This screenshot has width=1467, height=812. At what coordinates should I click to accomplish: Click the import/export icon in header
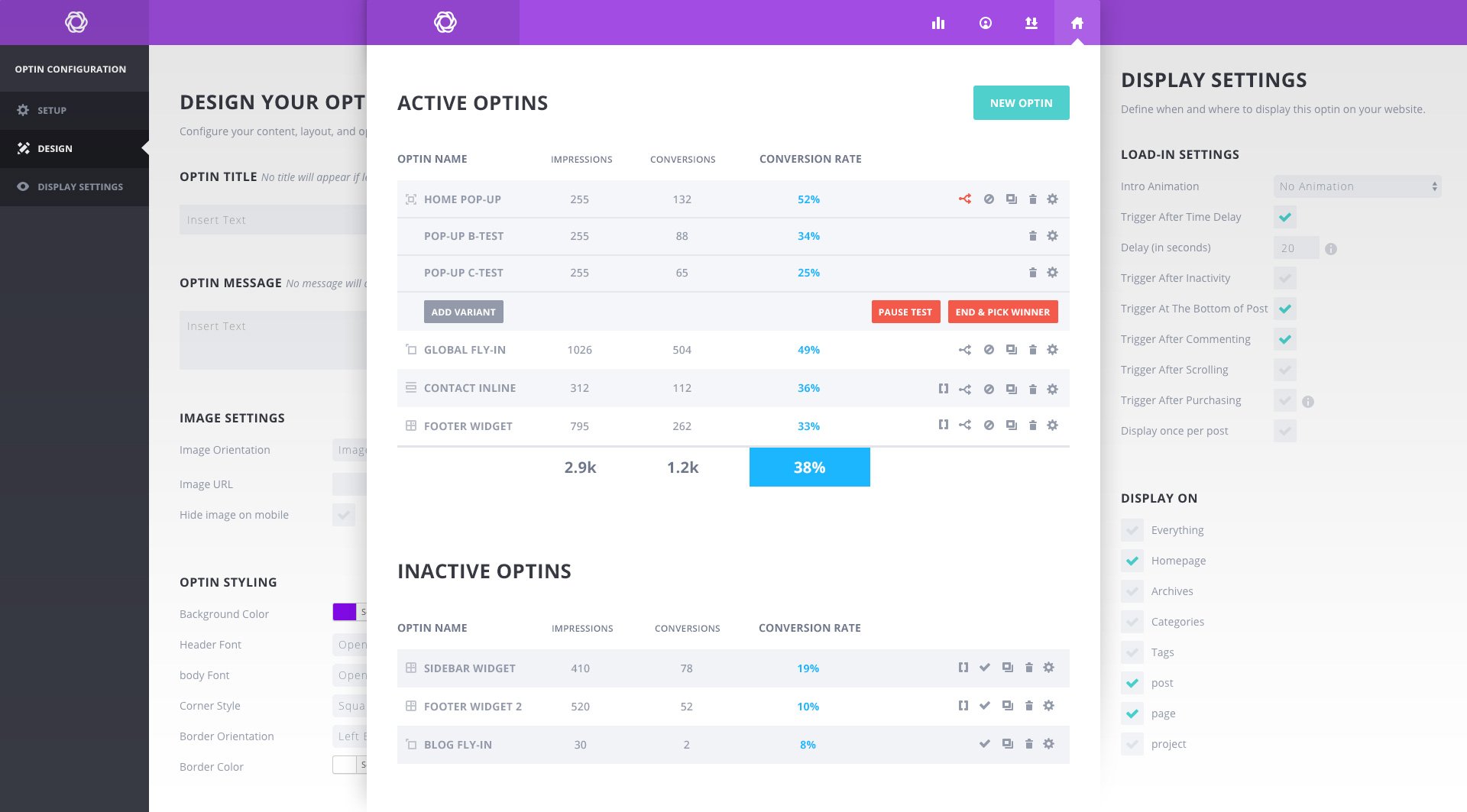[1031, 23]
